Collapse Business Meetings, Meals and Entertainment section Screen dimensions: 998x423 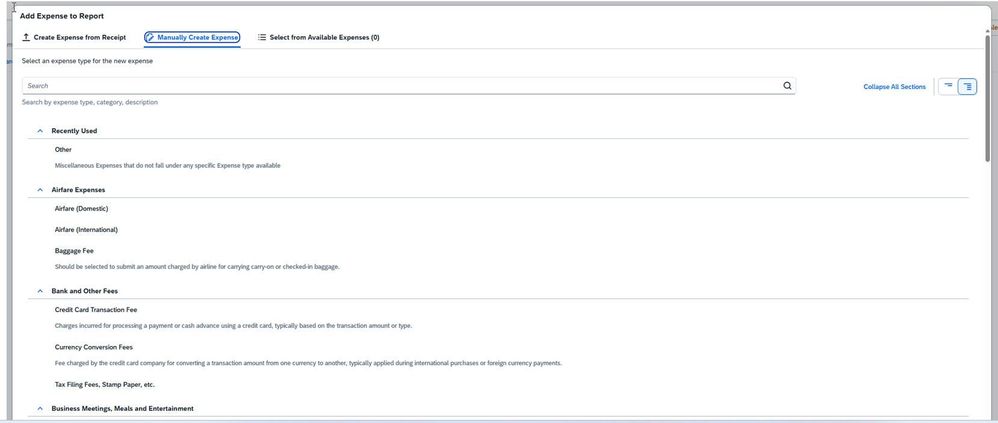click(x=40, y=408)
